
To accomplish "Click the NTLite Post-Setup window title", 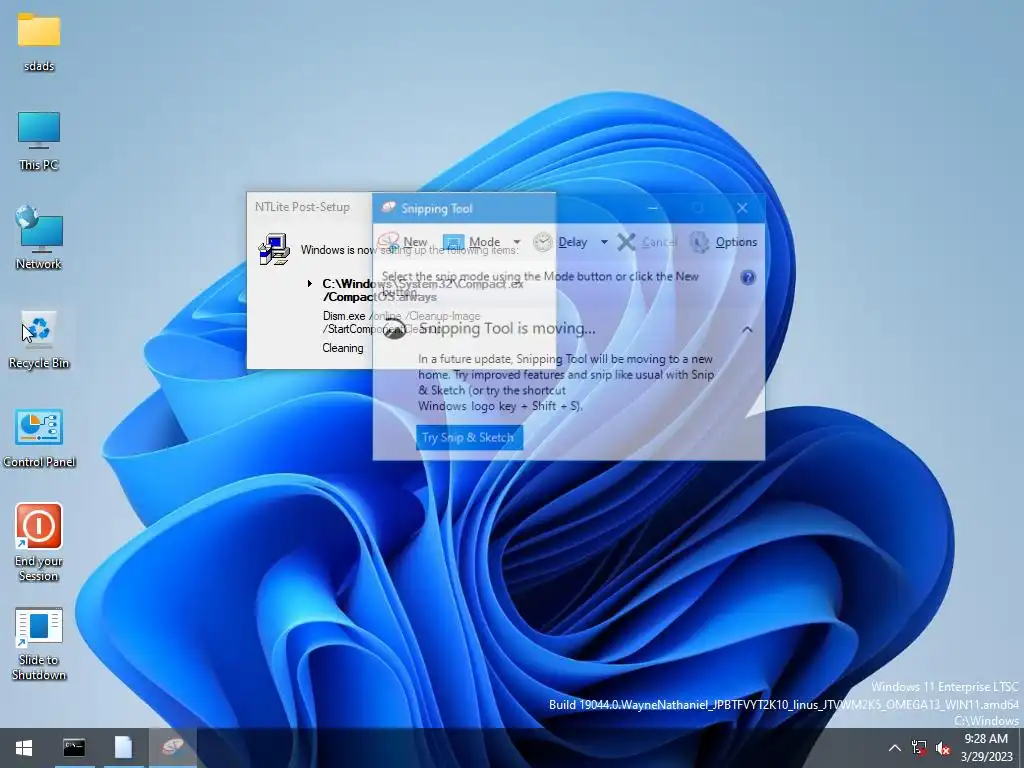I will pos(302,207).
